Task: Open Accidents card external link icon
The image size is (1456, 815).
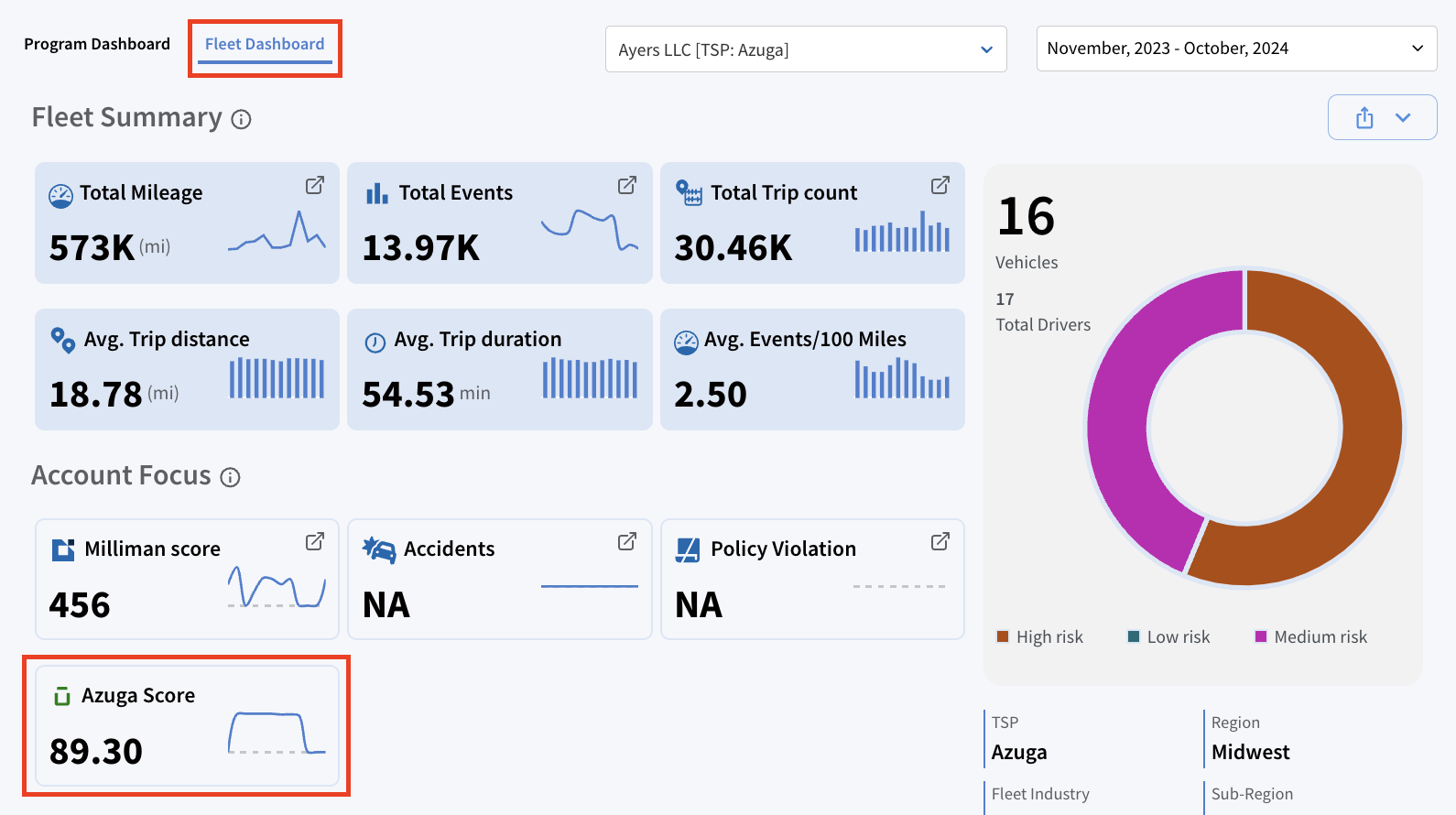Action: (x=627, y=541)
